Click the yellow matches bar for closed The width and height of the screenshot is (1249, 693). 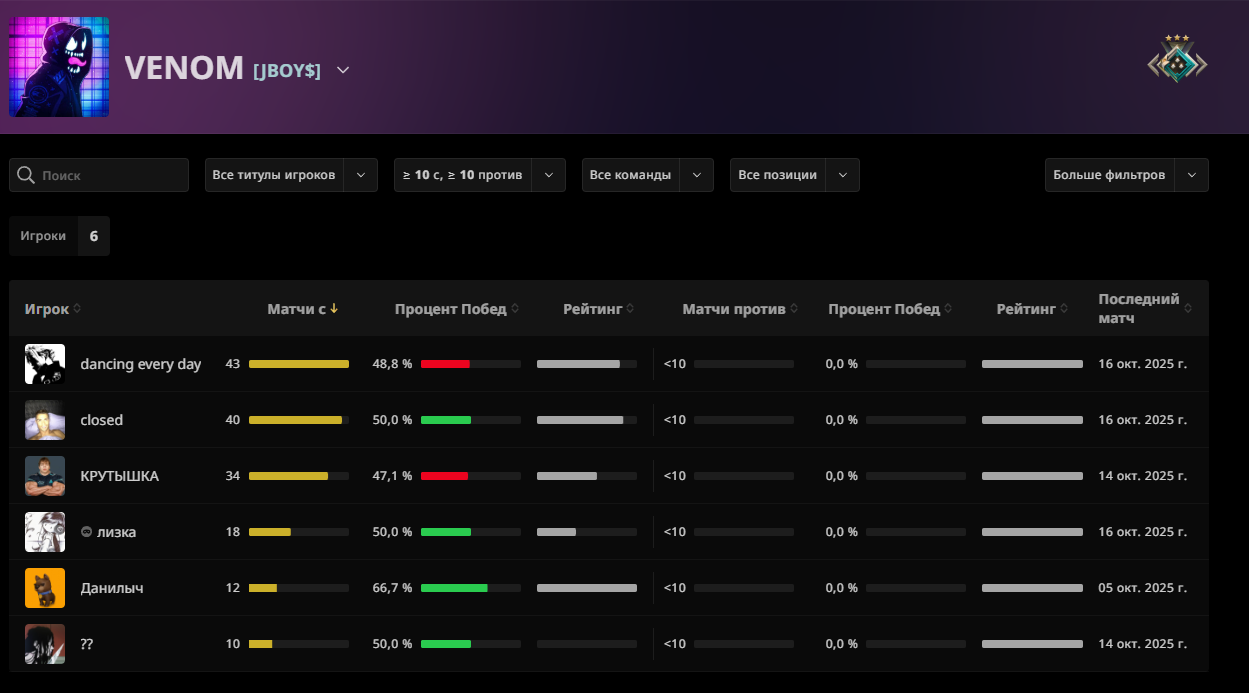click(x=296, y=420)
